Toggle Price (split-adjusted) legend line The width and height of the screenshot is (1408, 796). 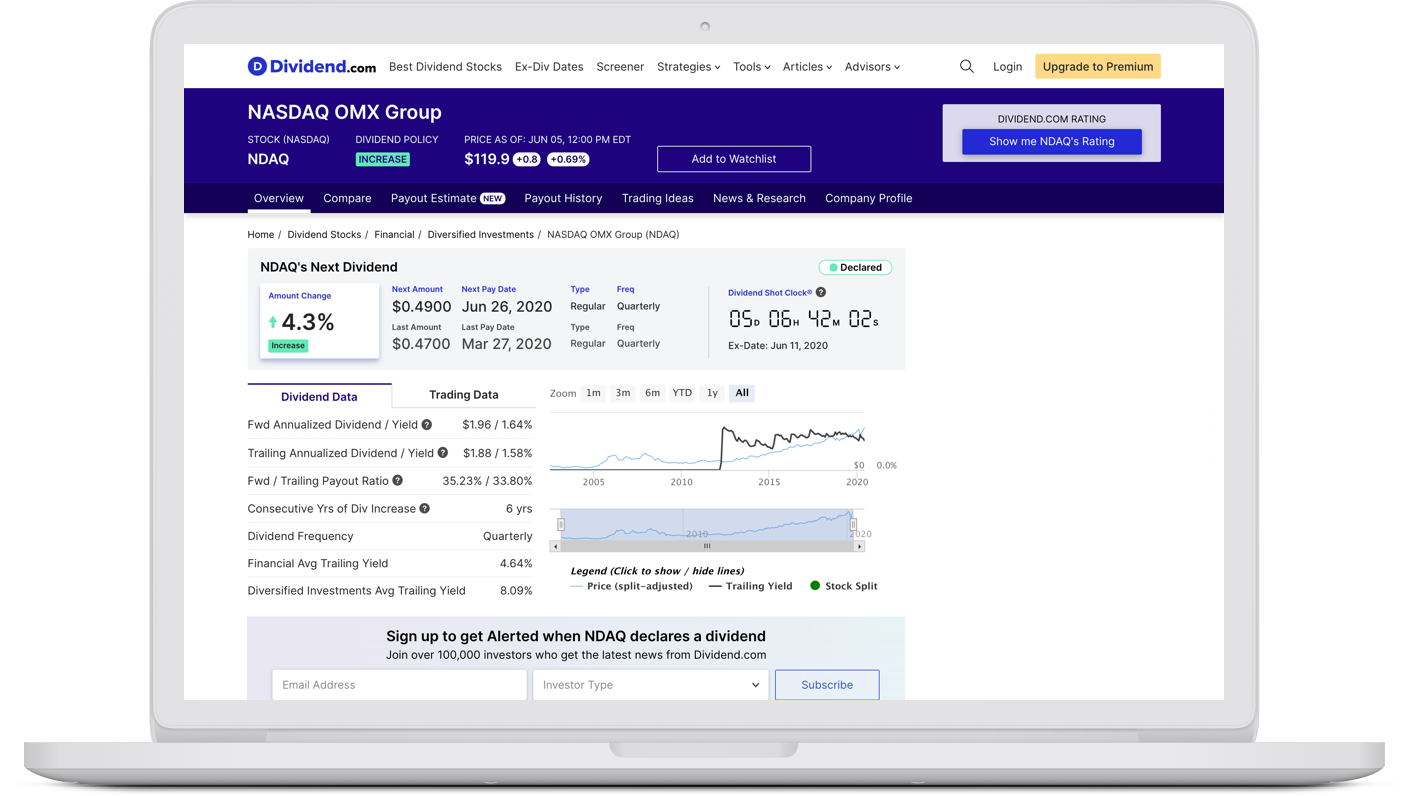631,586
